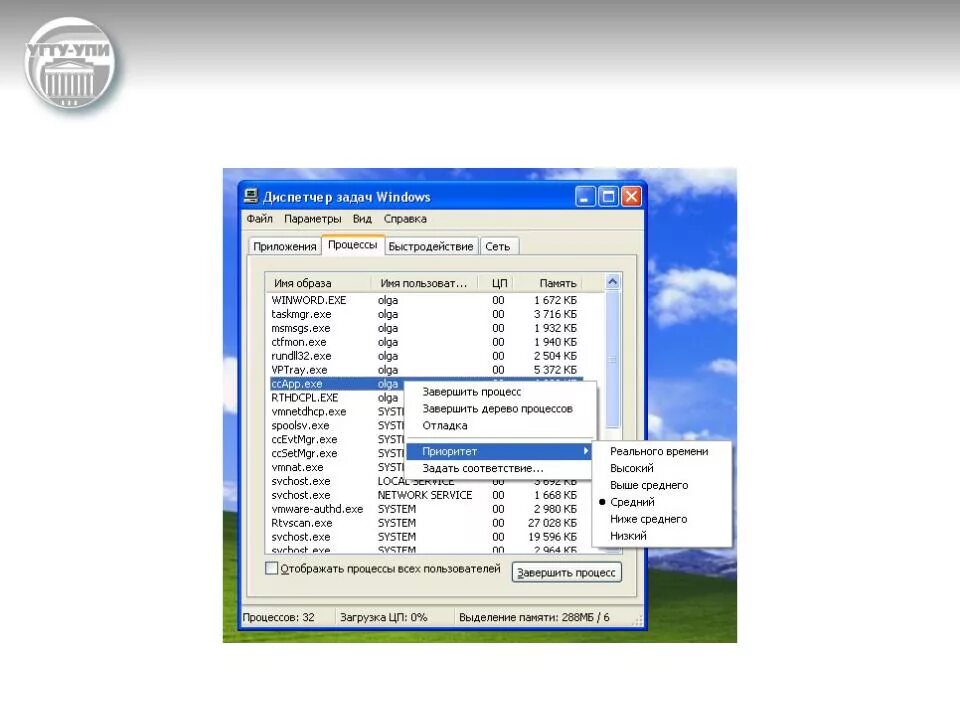
Task: Close the Task Manager window
Action: (x=631, y=197)
